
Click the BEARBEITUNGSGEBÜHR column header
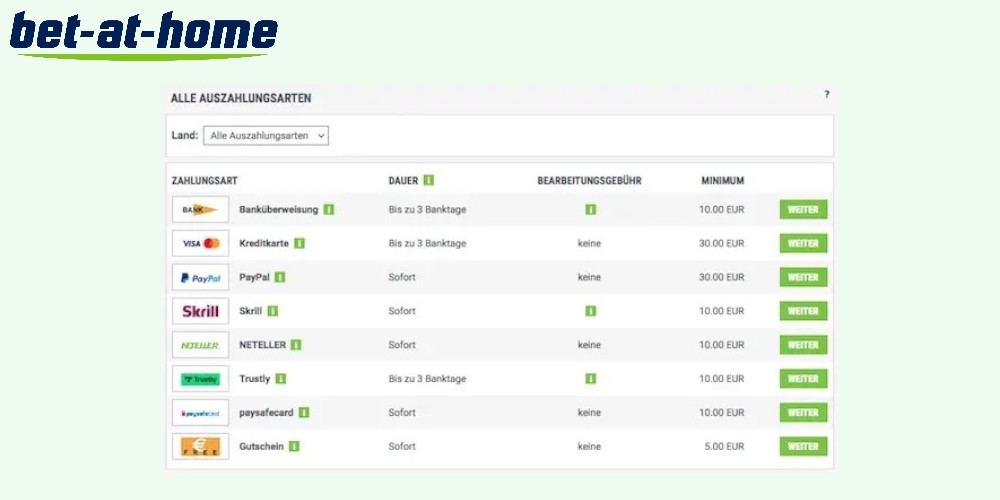point(589,180)
